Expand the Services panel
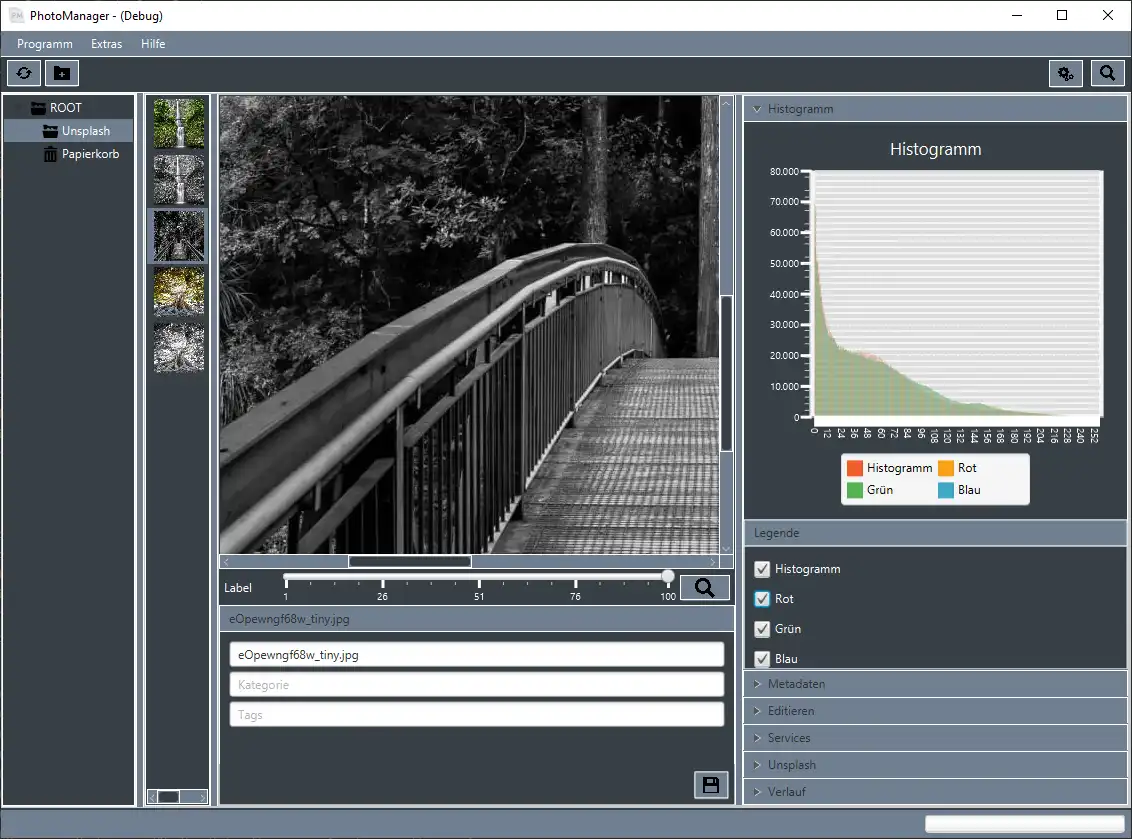The height and width of the screenshot is (839, 1132). coord(935,738)
